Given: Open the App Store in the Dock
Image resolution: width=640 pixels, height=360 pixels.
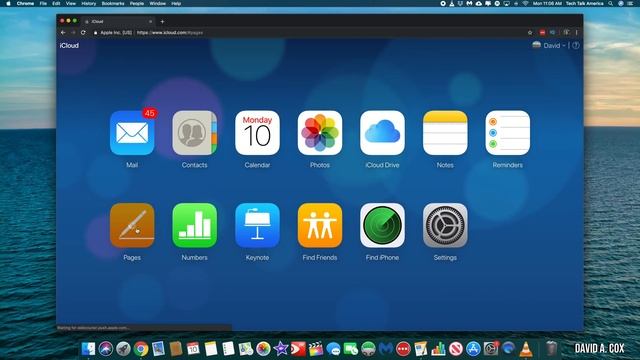Looking at the screenshot, I should [473, 349].
